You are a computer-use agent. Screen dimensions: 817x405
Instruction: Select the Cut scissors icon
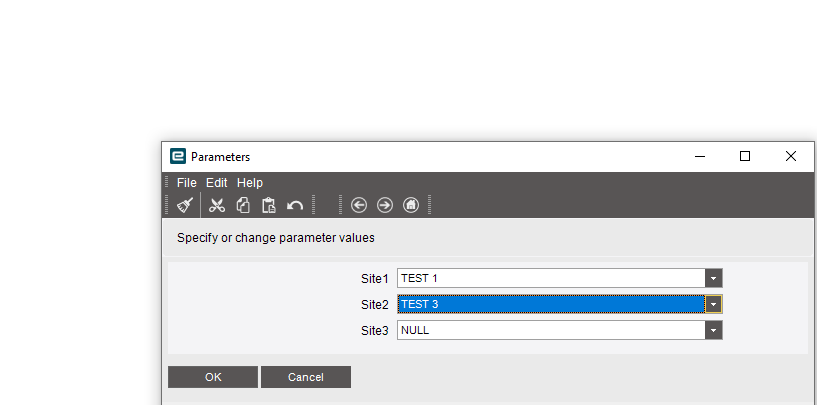[217, 205]
